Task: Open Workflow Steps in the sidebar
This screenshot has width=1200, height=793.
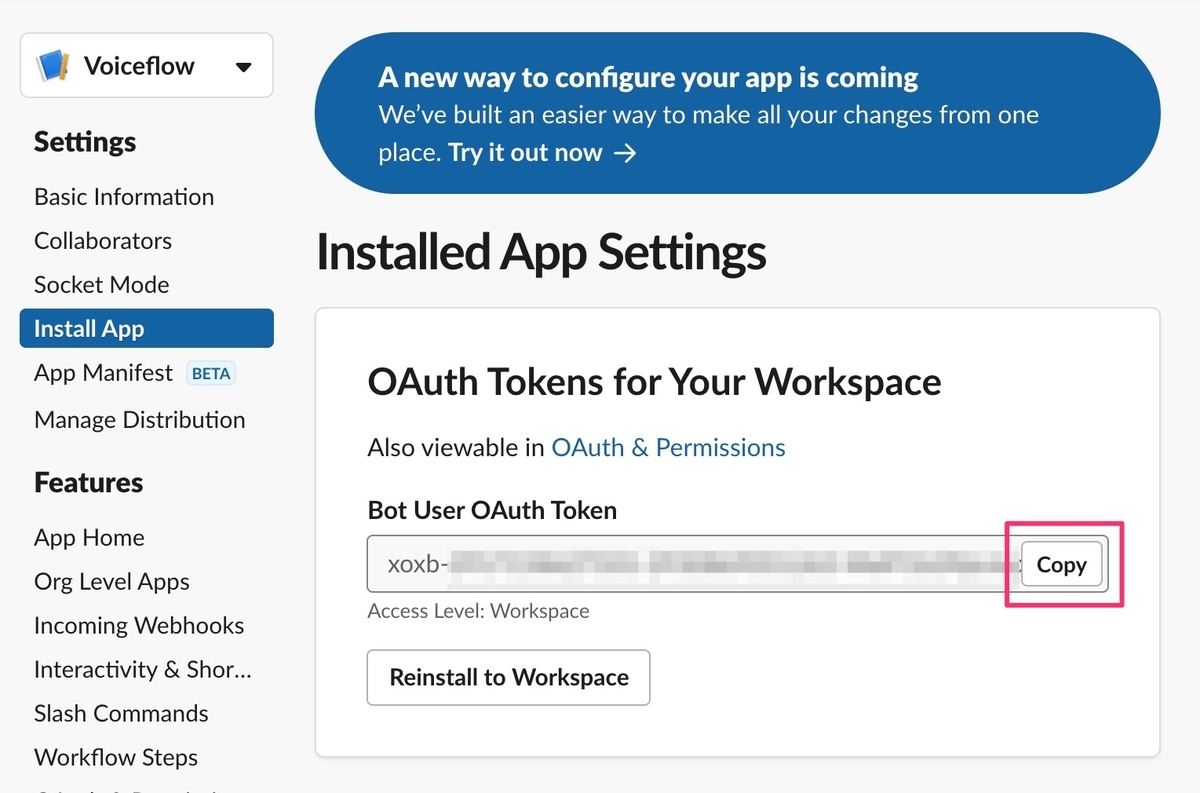Action: click(116, 758)
